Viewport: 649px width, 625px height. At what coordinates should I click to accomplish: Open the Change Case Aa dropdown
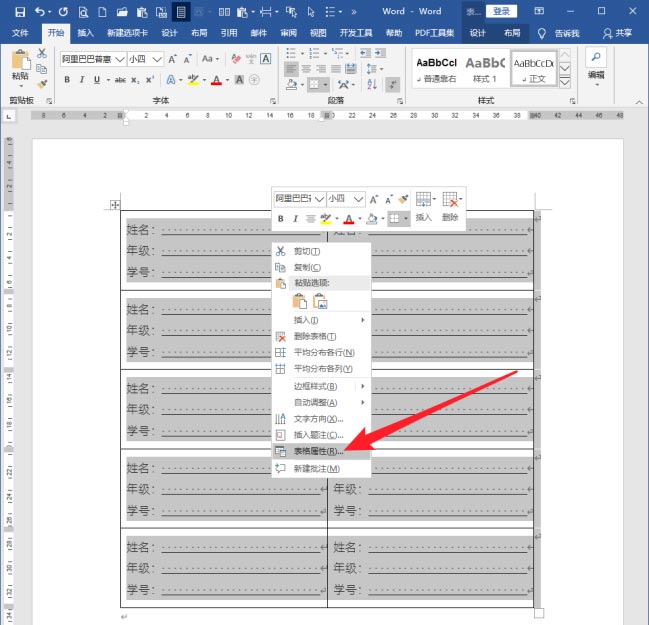coord(210,59)
